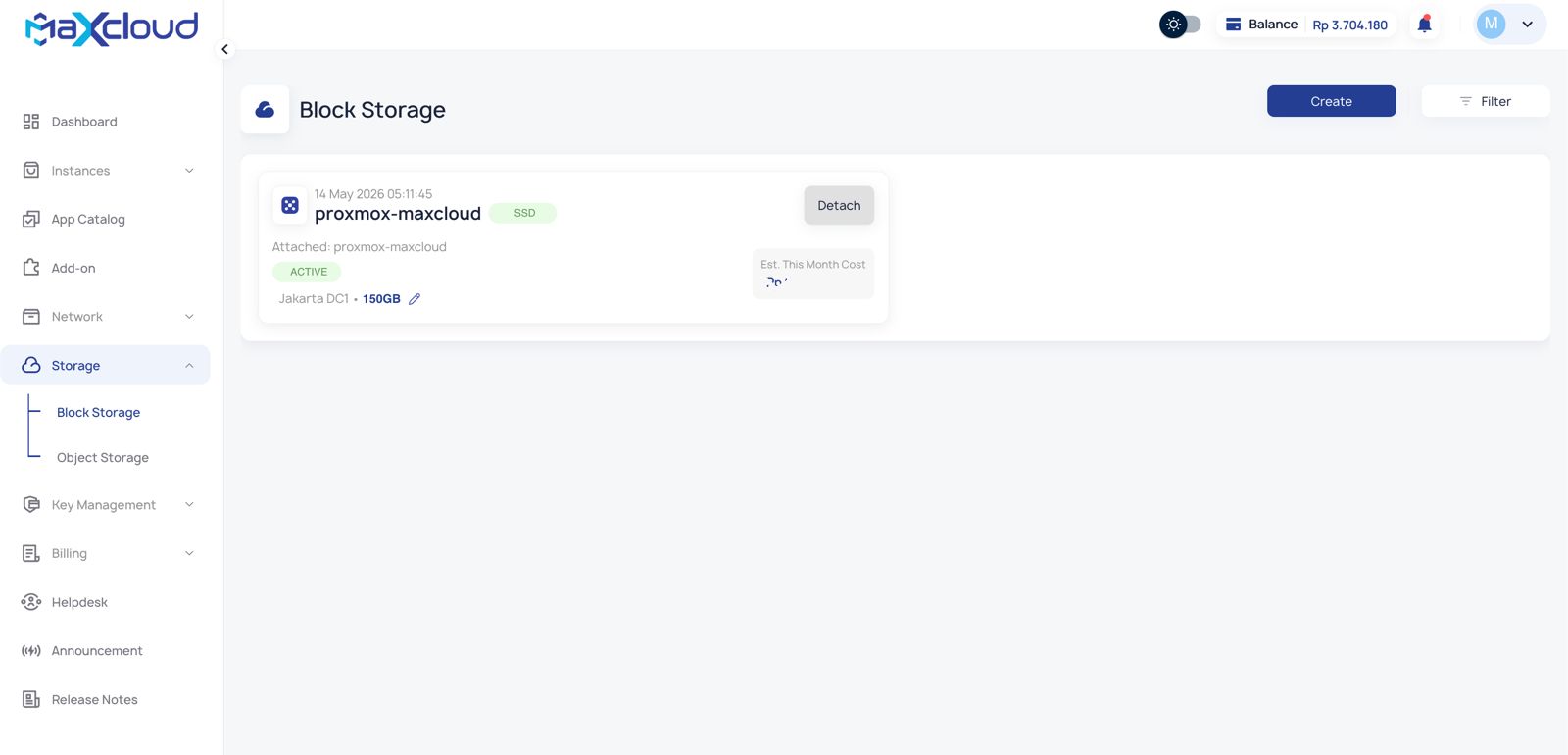
Task: Click the App Catalog icon
Action: 31,220
